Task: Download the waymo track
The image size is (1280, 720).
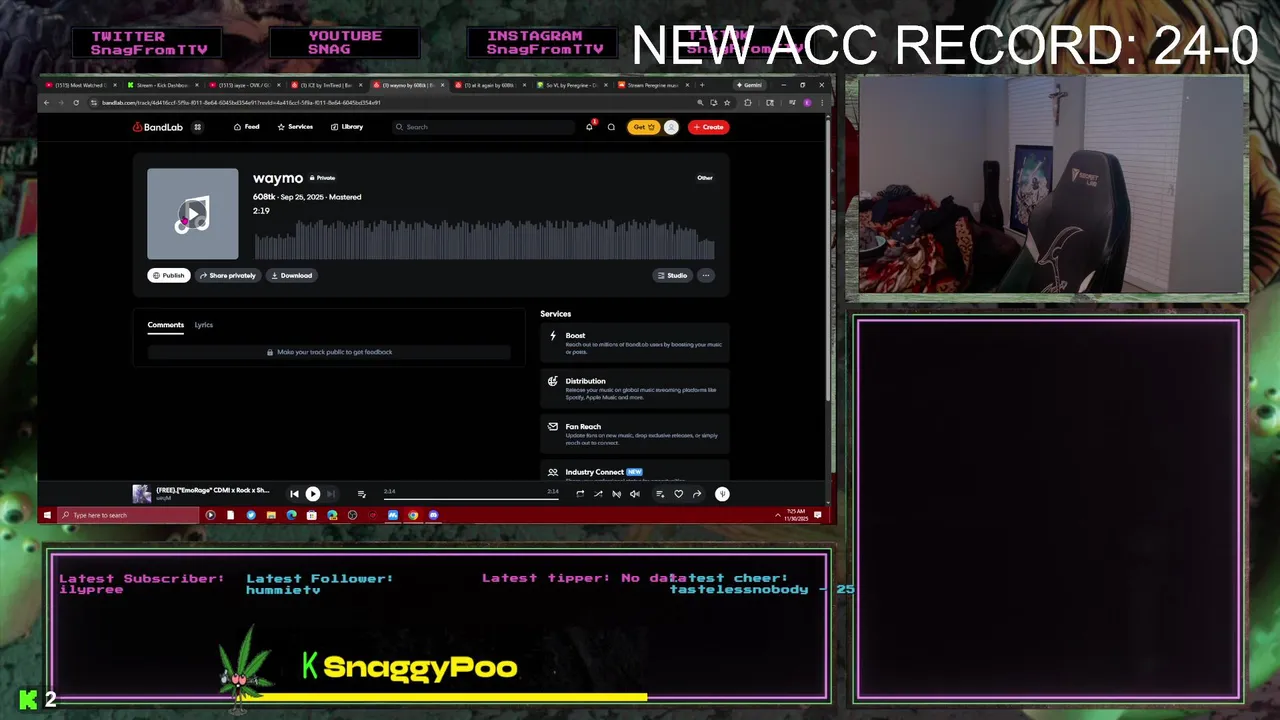Action: (x=291, y=275)
